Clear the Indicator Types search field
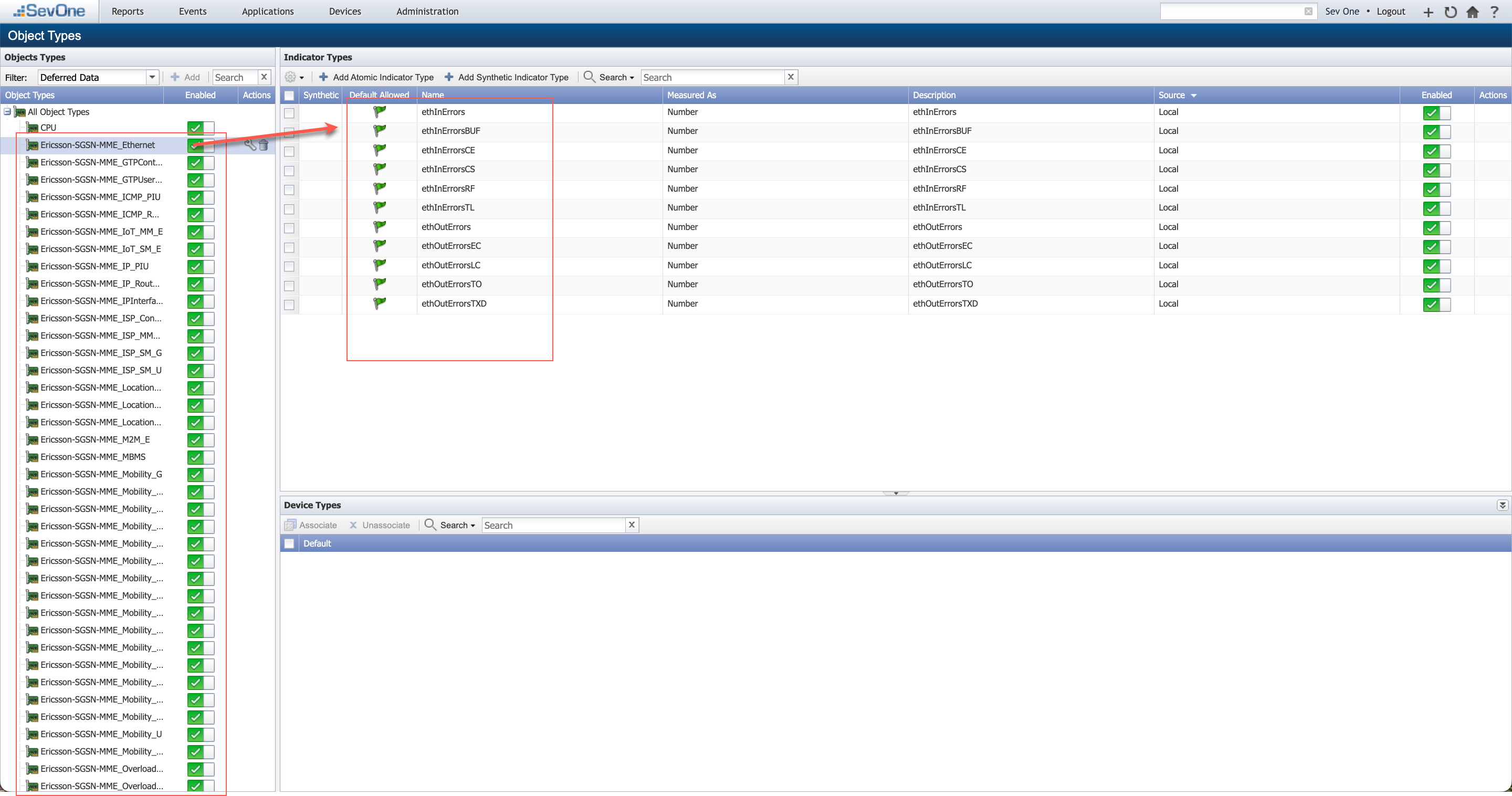 [x=791, y=77]
